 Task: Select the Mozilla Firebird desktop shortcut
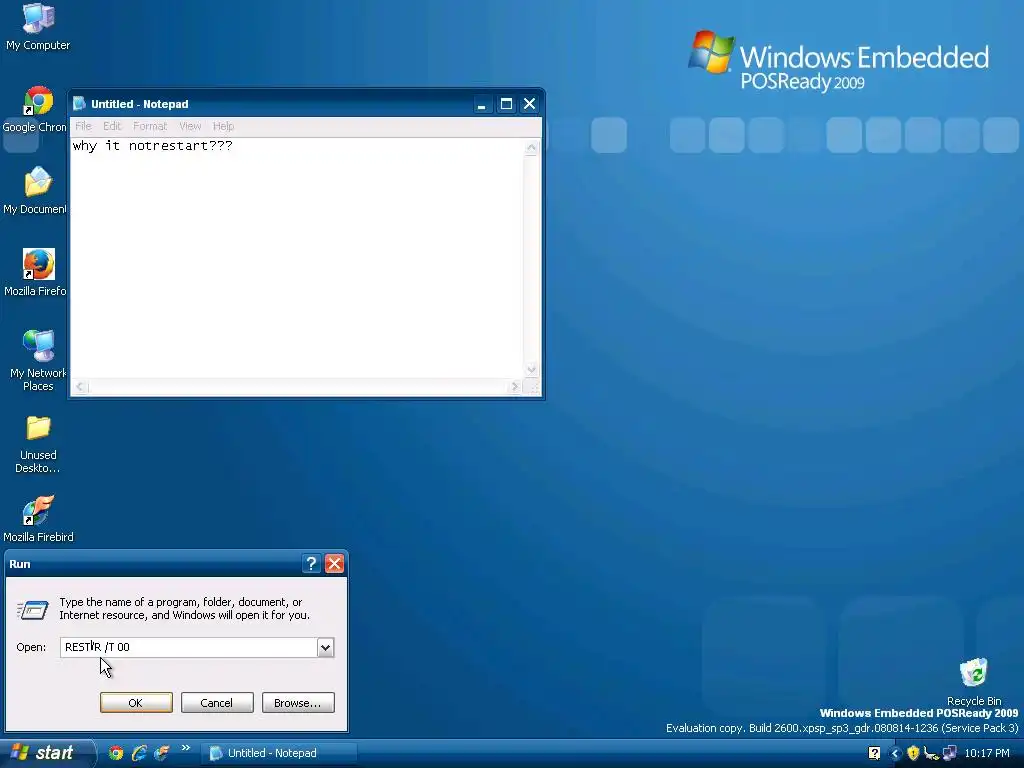[39, 519]
